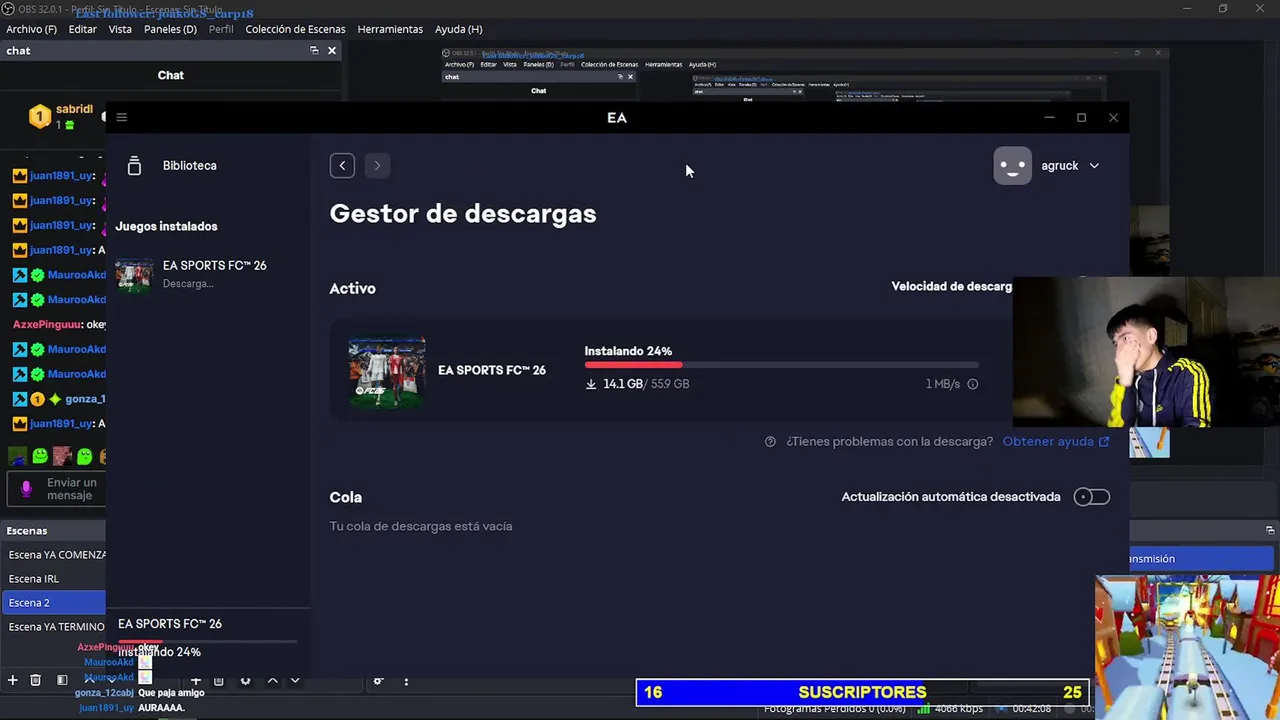The image size is (1280, 720).
Task: Open Biblioteca in the EA sidebar
Action: click(189, 166)
